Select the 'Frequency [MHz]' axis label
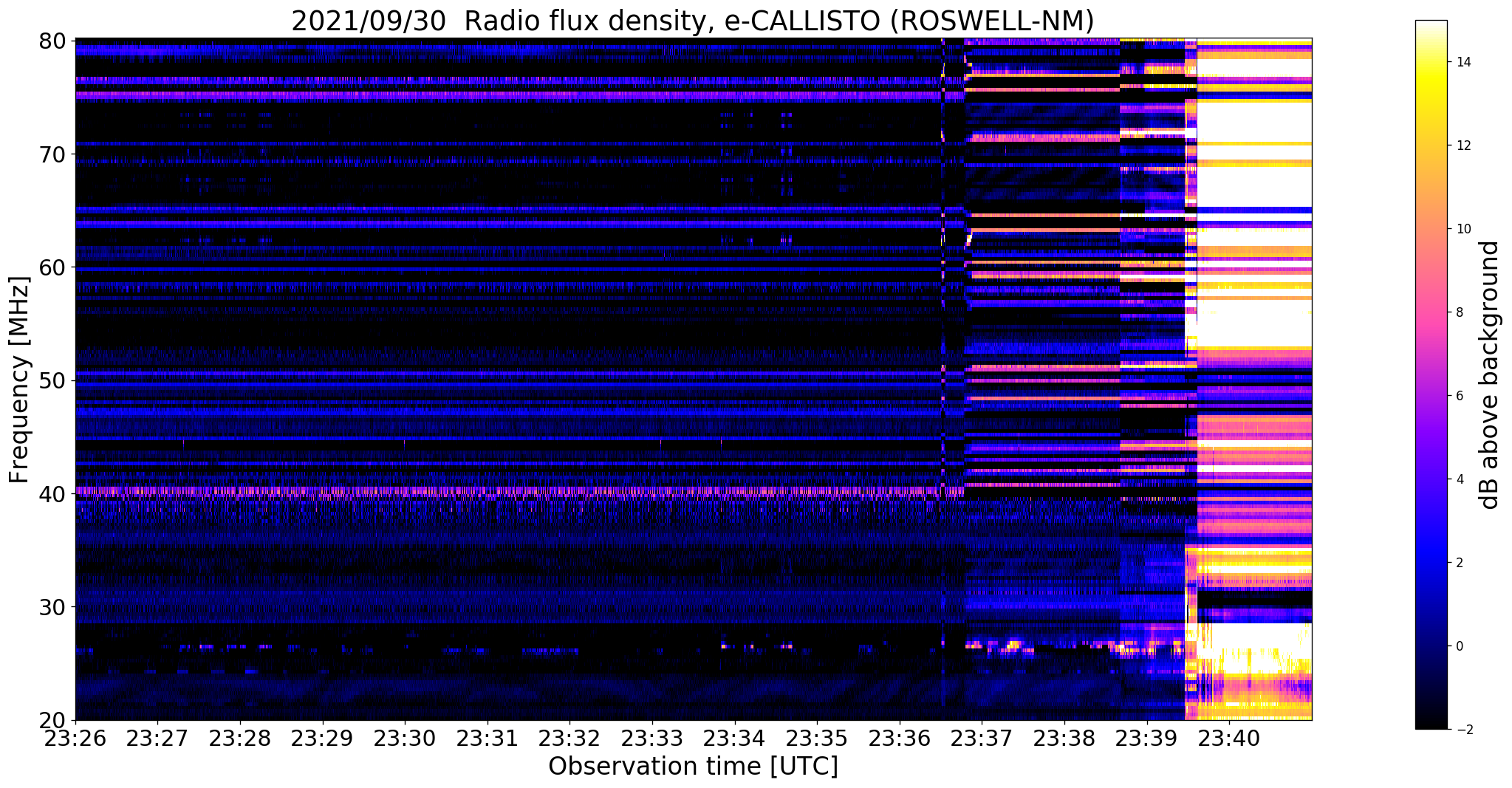 pyautogui.click(x=19, y=380)
